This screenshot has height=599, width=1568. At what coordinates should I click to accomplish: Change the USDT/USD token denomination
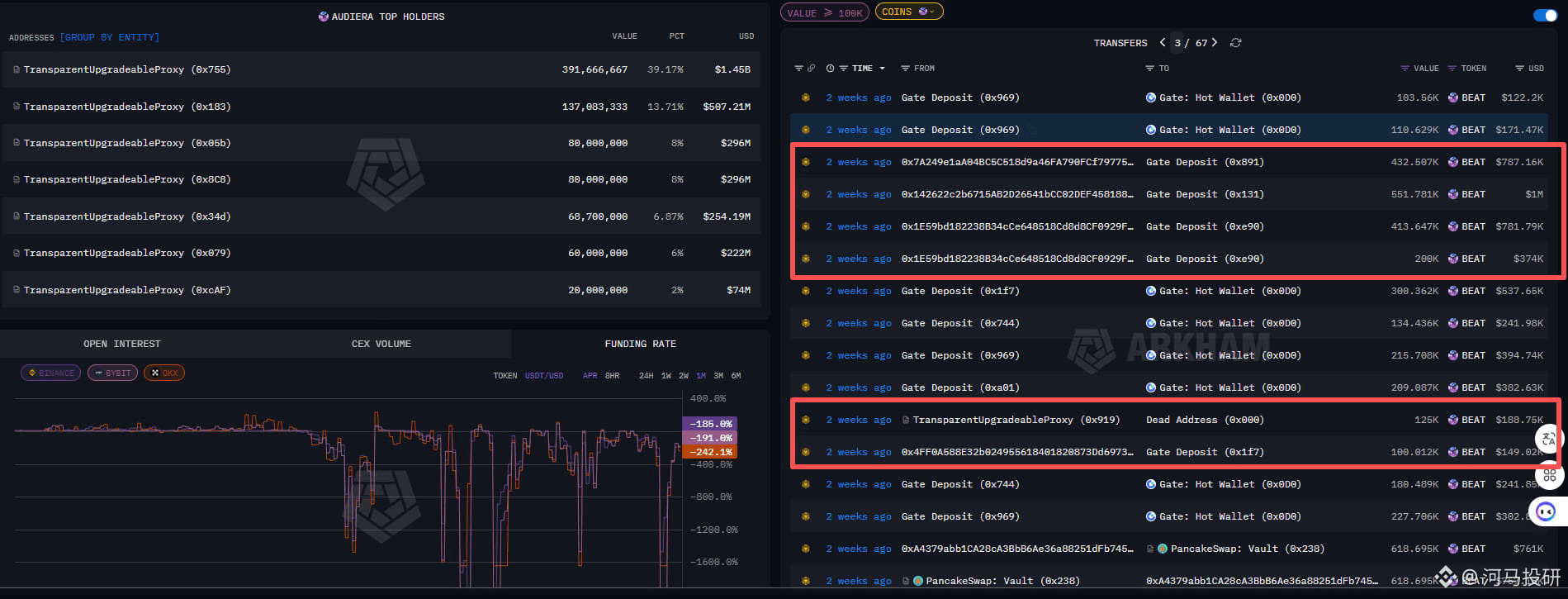click(544, 376)
